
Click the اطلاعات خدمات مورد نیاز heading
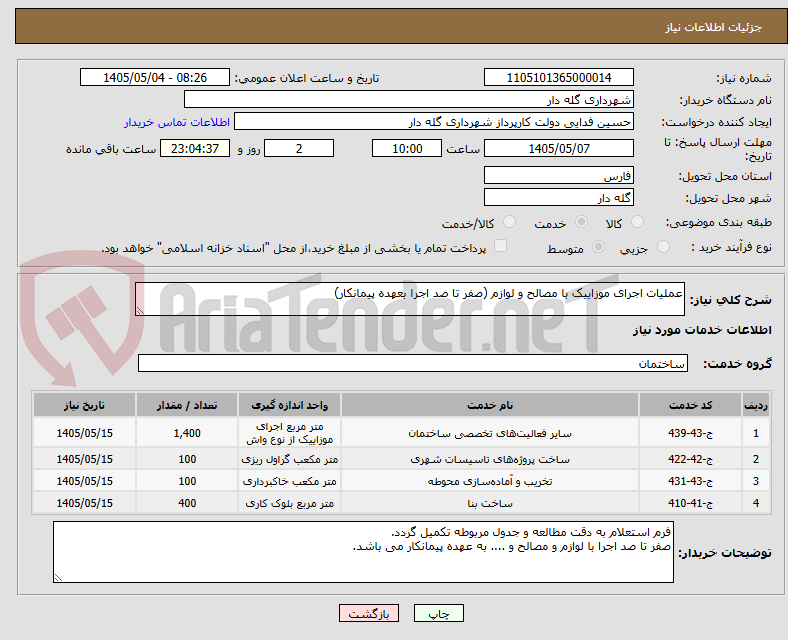[702, 330]
